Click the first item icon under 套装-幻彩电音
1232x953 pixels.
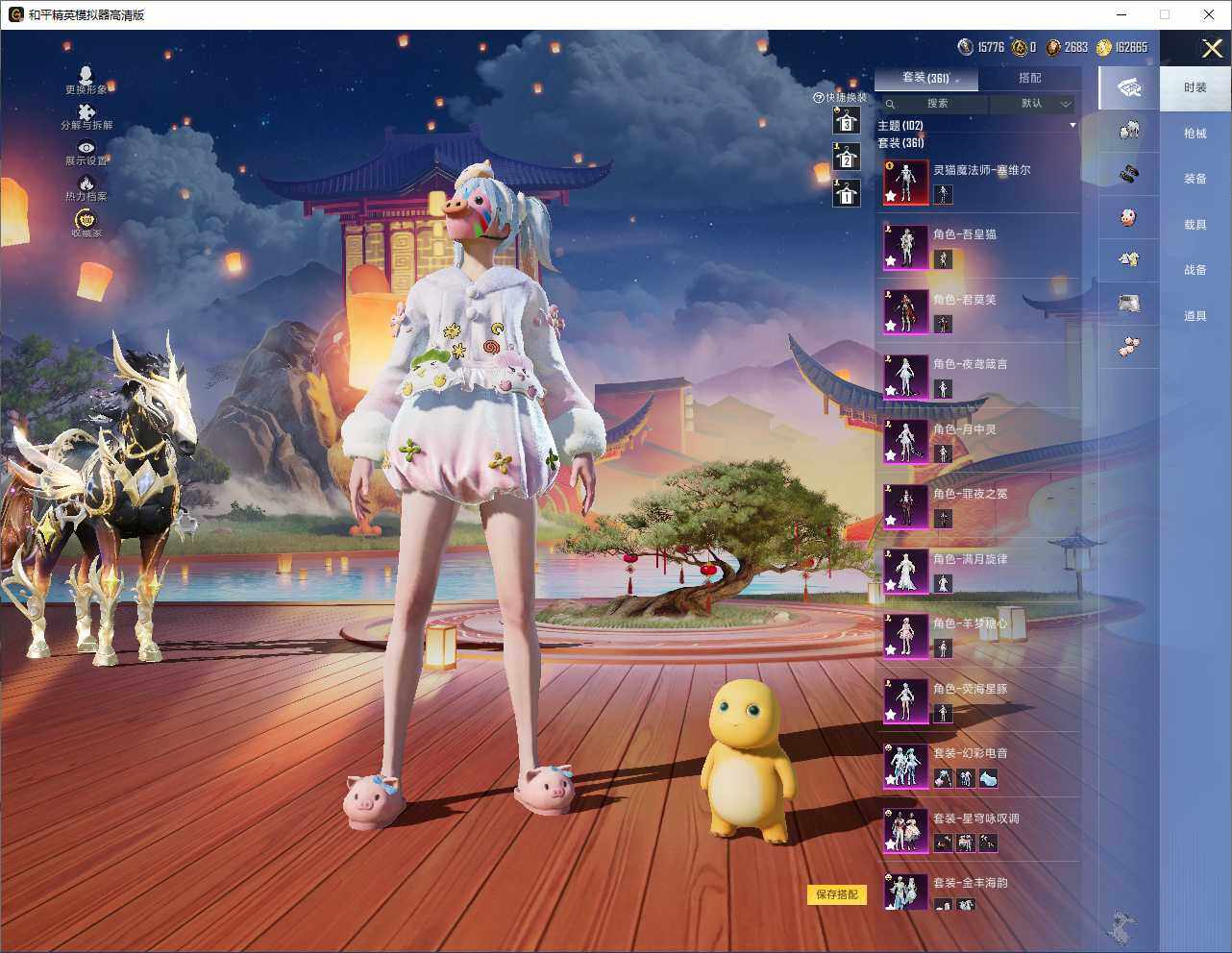[943, 778]
